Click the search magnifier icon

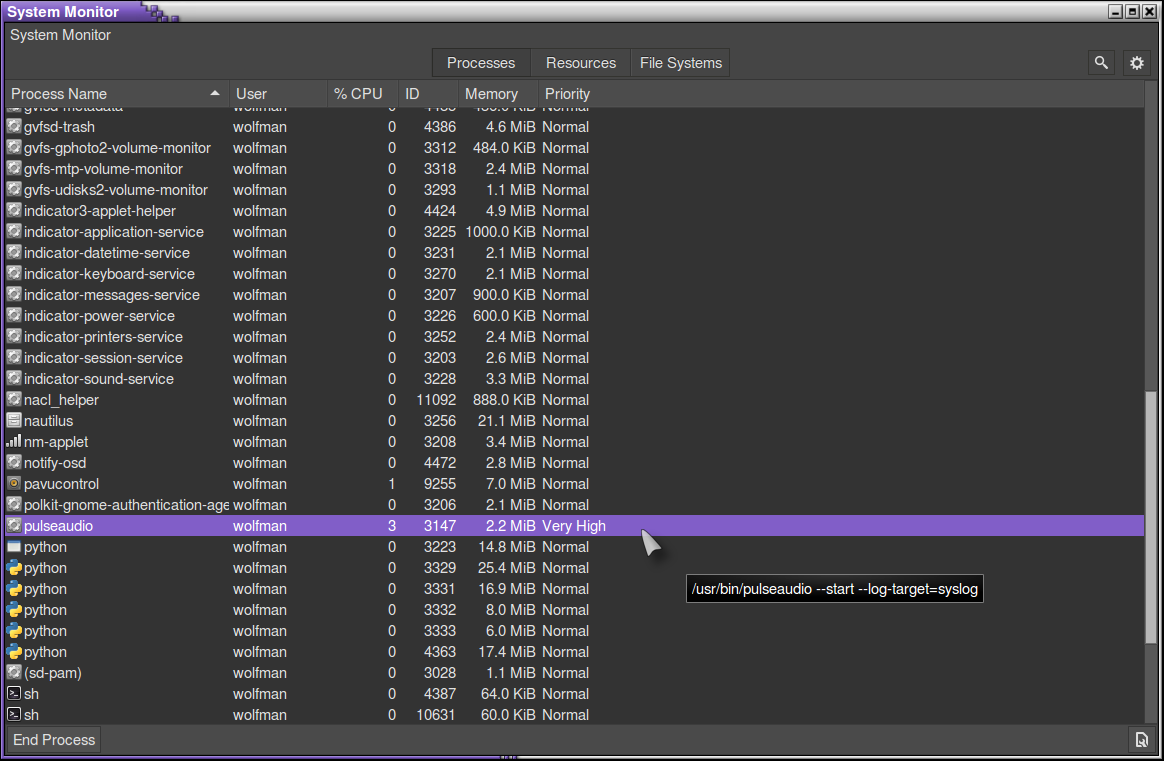(1101, 63)
